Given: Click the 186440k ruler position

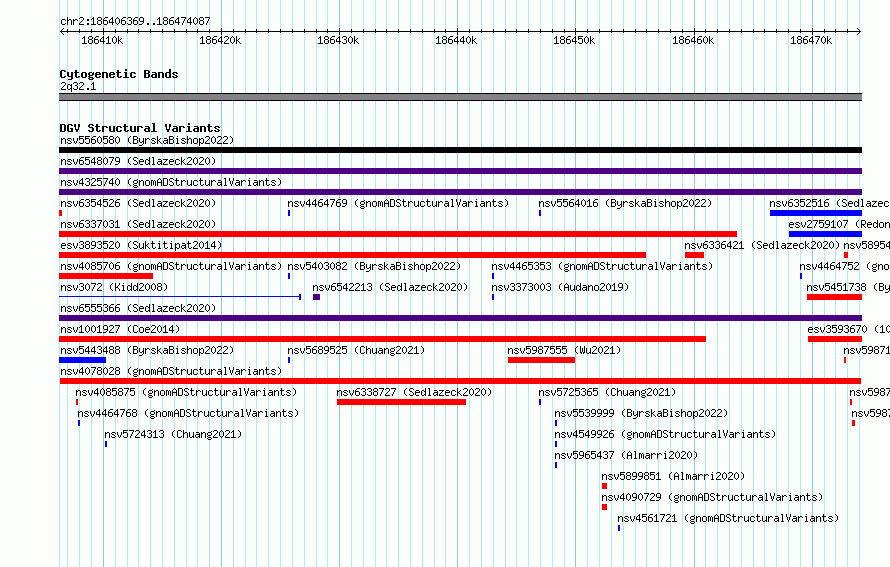Looking at the screenshot, I should 456,40.
